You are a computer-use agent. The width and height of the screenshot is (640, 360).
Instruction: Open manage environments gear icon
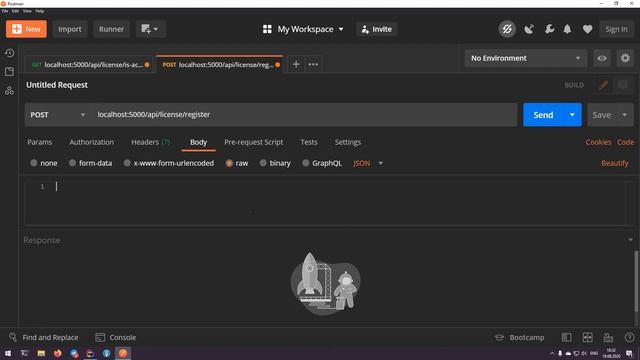tap(625, 58)
